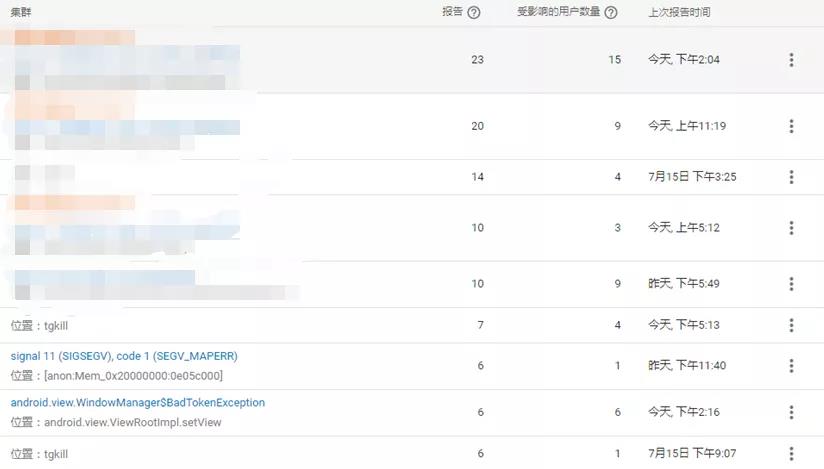This screenshot has height=469, width=824.
Task: Select 今天 下午2:16 timestamp
Action: pos(684,412)
